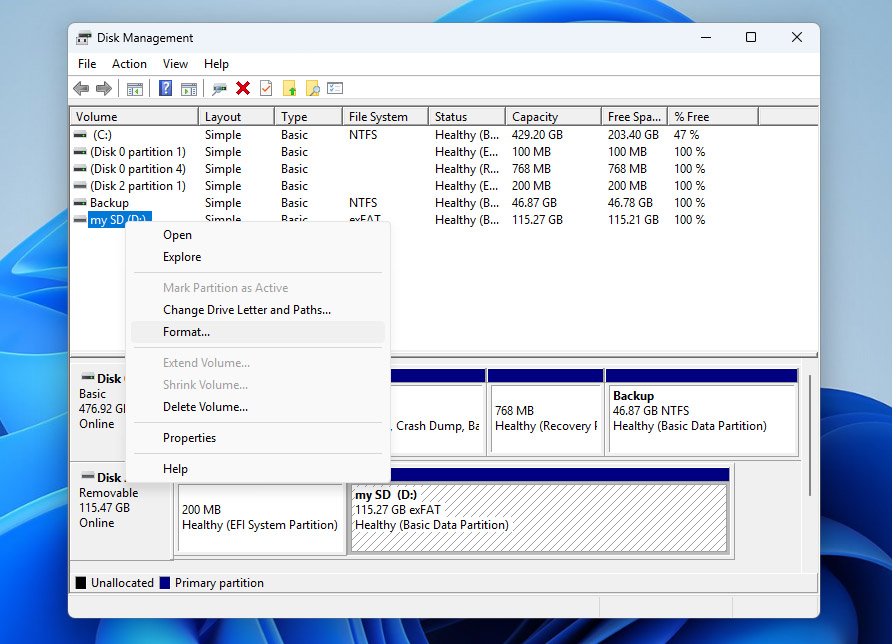Click the yellow folder with green arrow icon
The height and width of the screenshot is (644, 892).
point(290,88)
